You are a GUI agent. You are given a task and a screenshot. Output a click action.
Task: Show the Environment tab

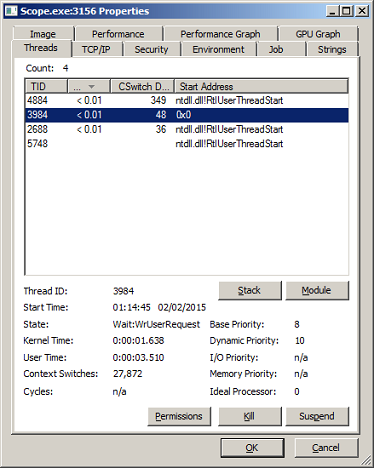pos(218,49)
